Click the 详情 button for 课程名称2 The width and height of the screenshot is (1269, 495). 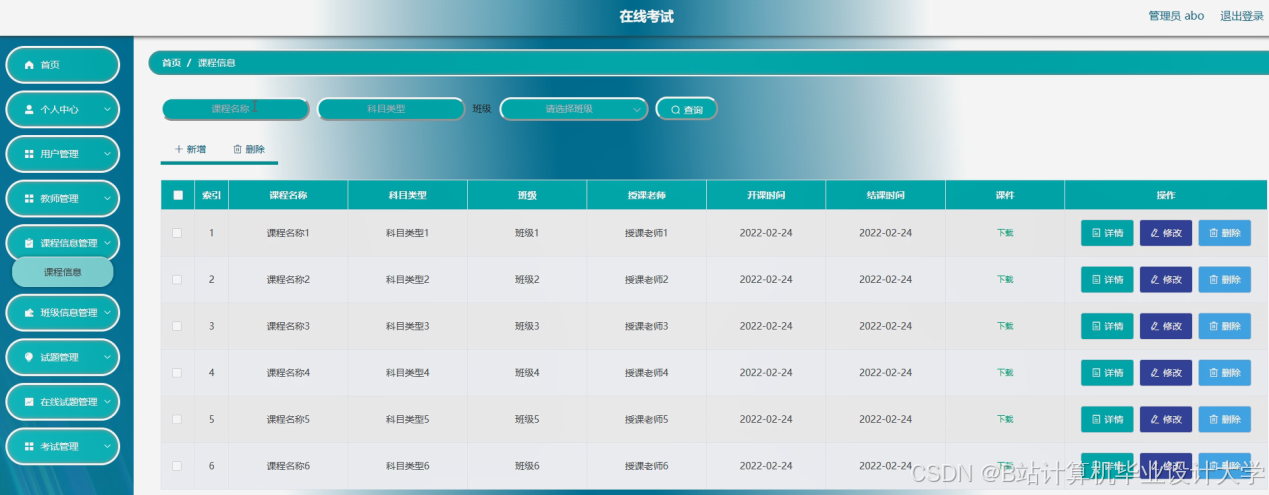[x=1107, y=279]
